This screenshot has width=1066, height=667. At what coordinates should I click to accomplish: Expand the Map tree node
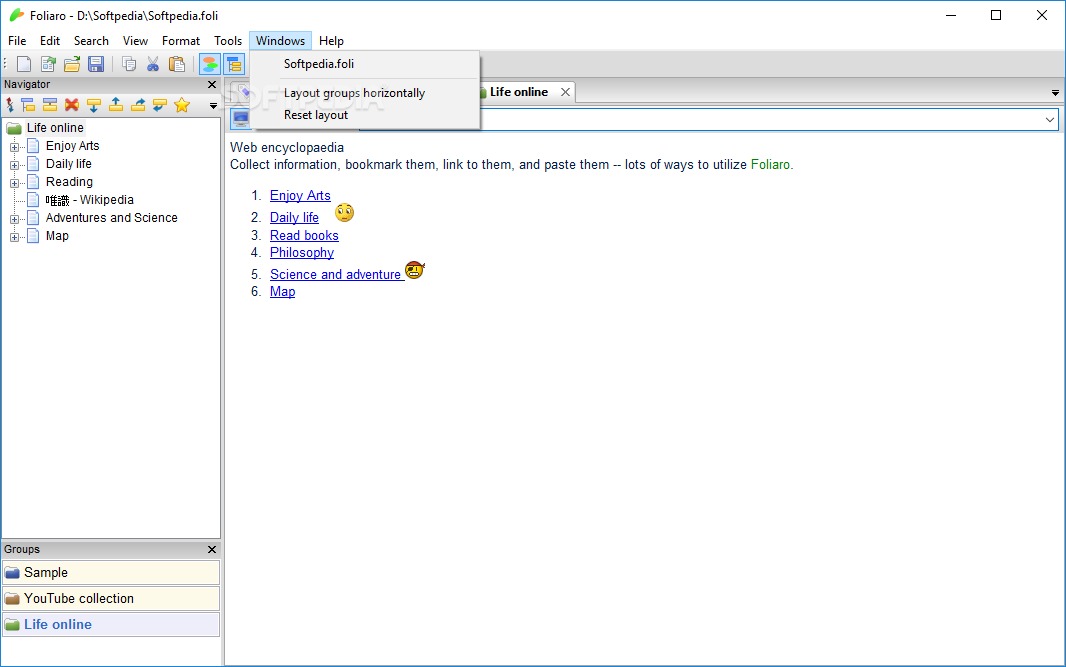(14, 237)
